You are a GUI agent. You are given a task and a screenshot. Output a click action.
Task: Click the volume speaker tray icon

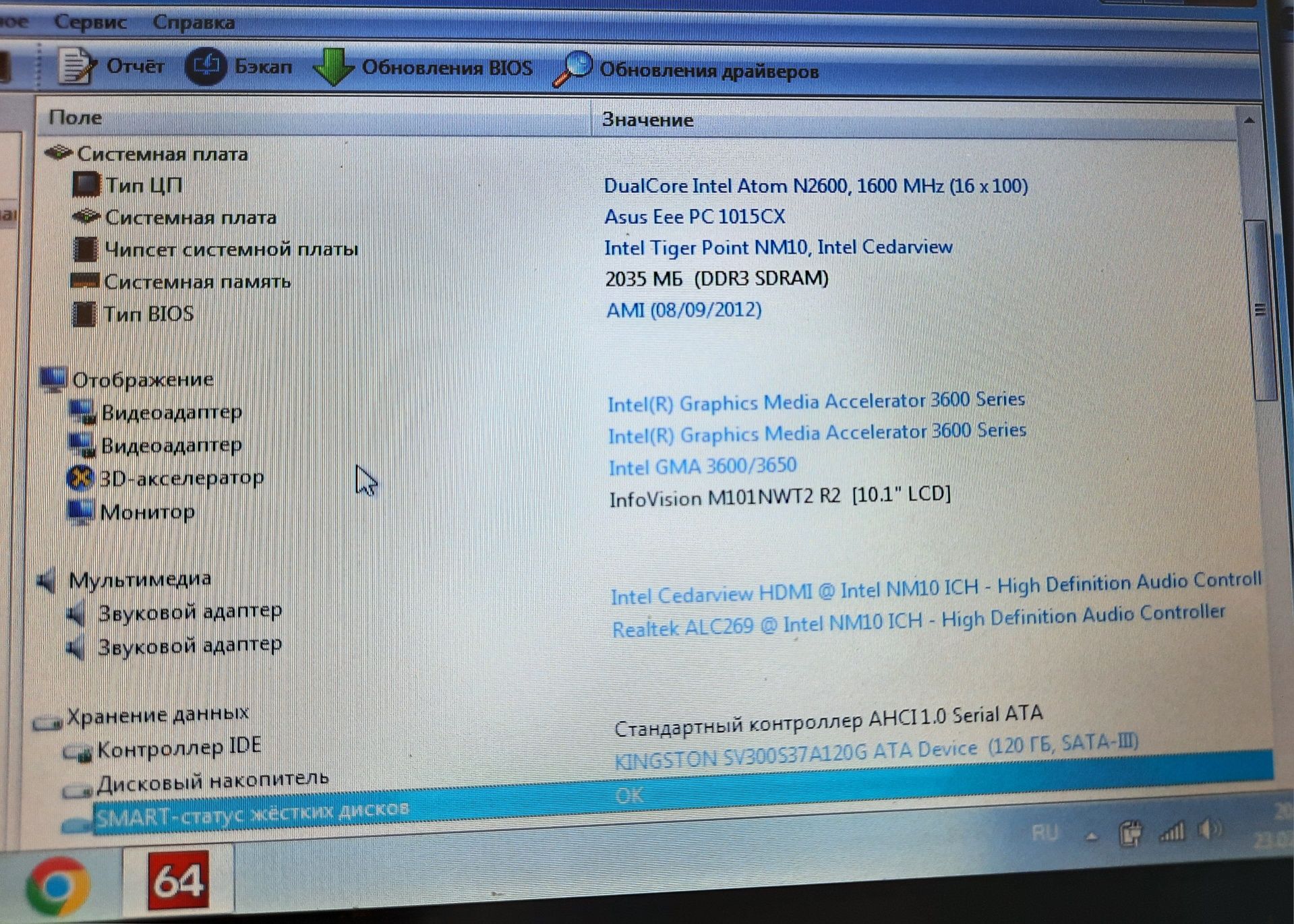[x=1209, y=829]
